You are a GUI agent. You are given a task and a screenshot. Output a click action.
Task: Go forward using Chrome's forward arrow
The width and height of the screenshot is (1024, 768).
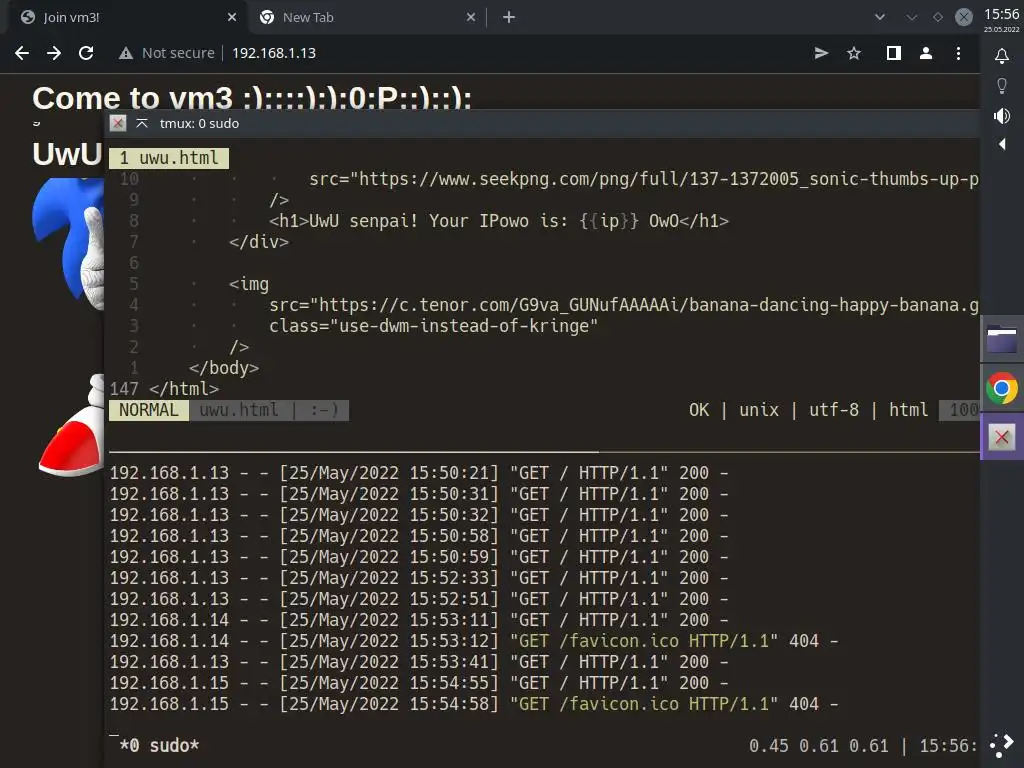[54, 53]
